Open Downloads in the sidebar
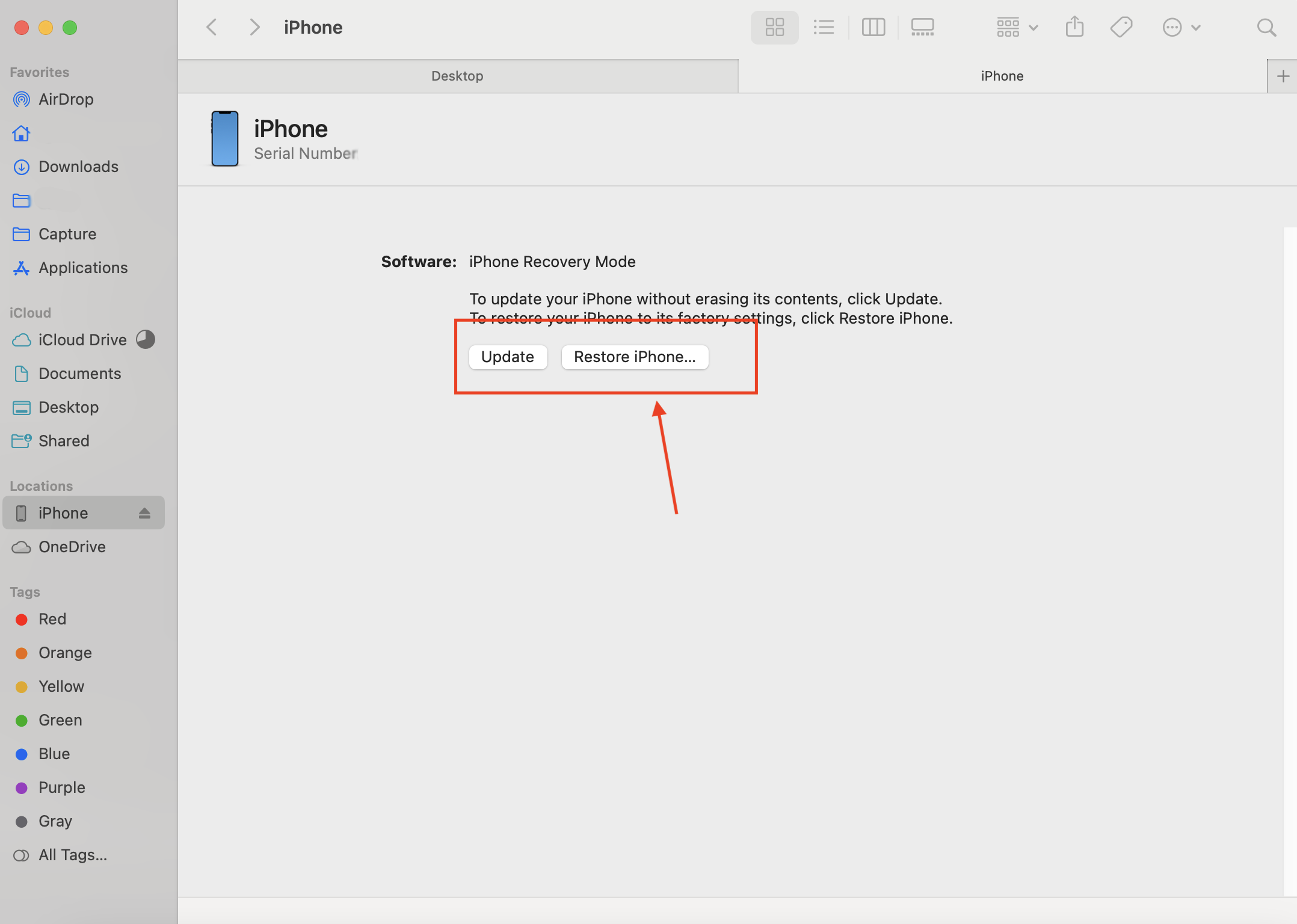 (84, 167)
